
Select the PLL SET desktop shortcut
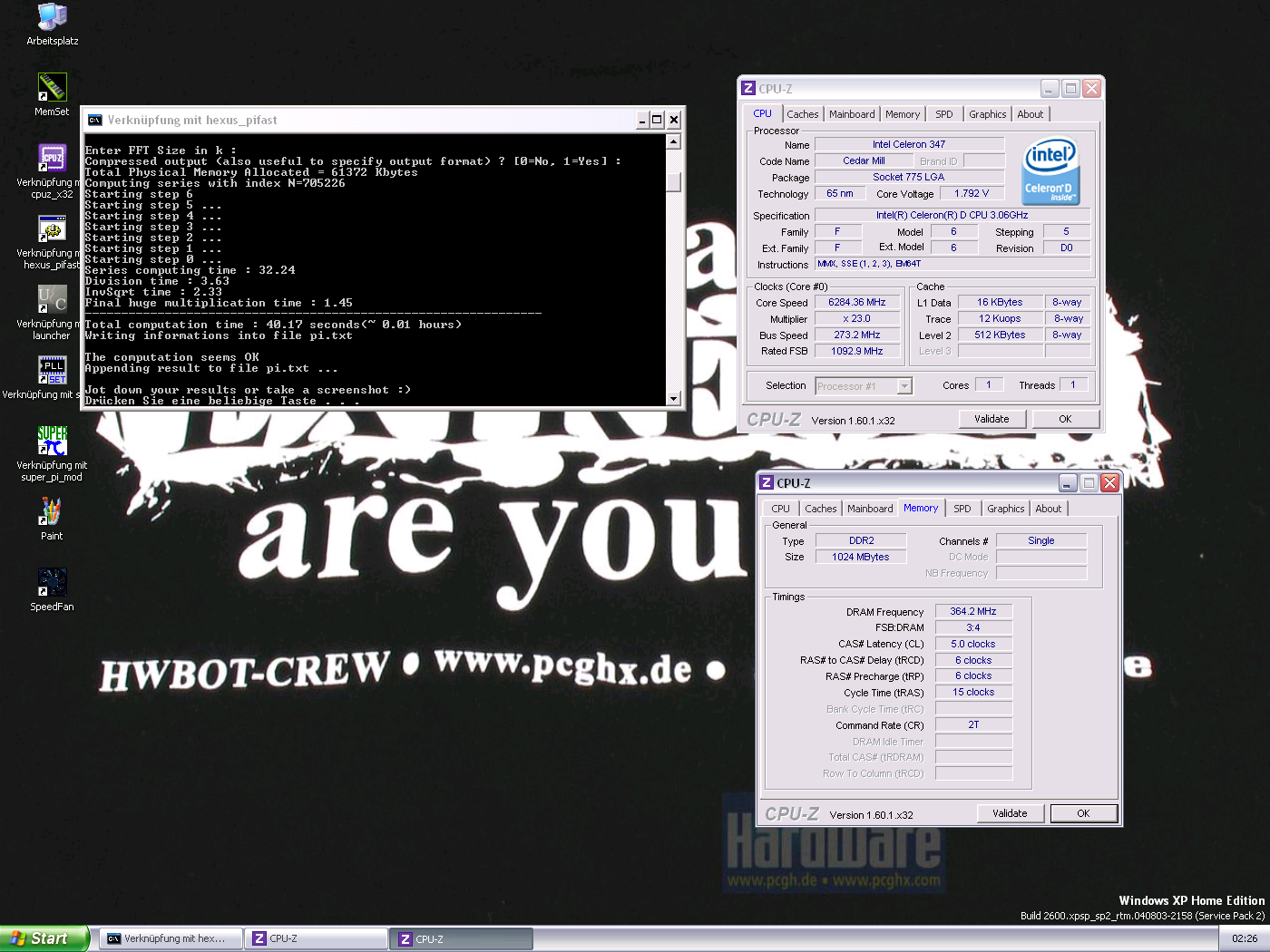(52, 371)
